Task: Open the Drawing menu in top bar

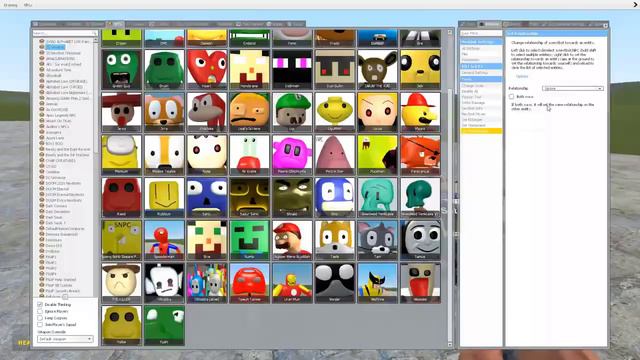Action: [11, 5]
